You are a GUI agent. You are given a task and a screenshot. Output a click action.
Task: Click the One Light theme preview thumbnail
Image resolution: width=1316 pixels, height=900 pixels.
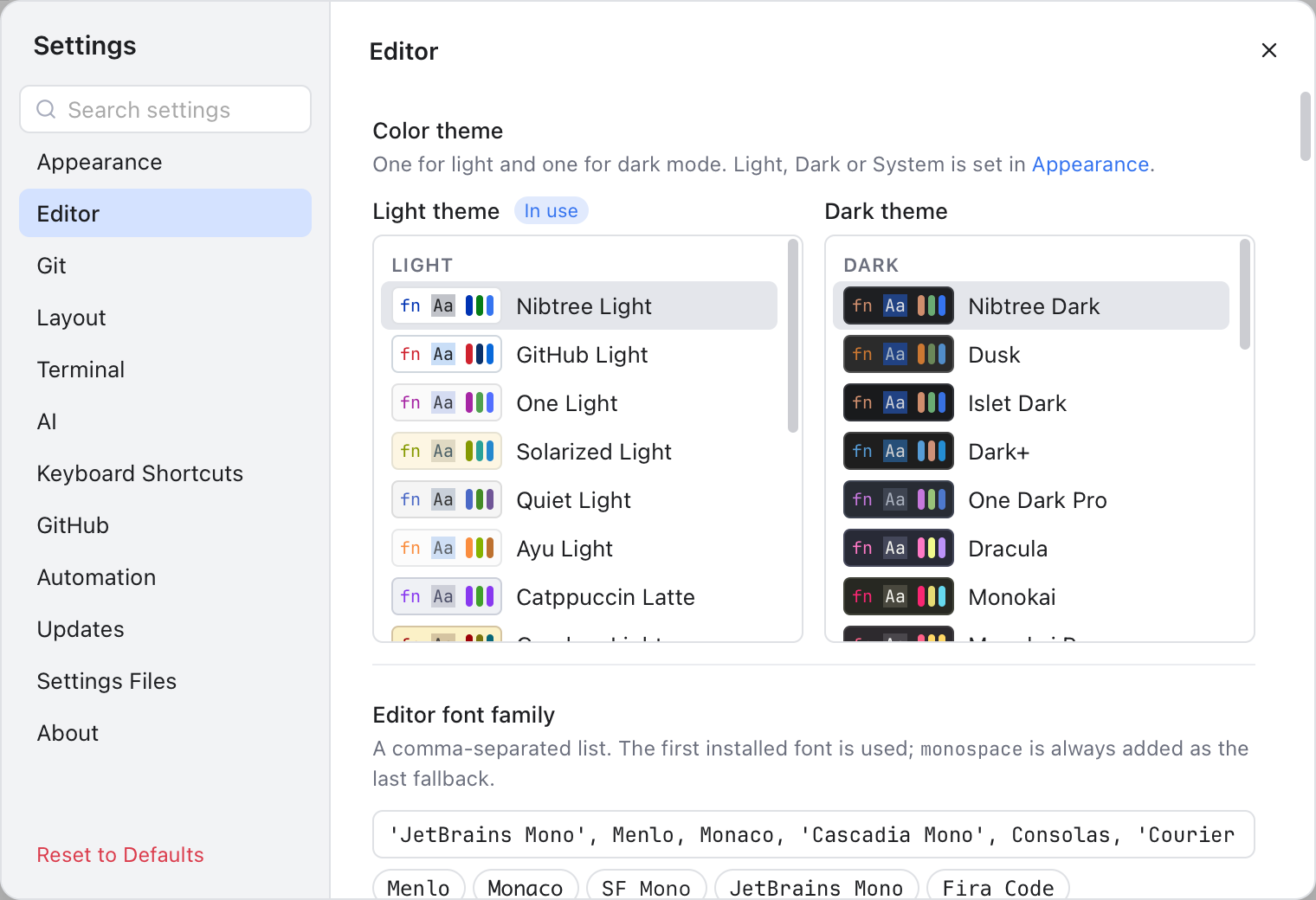click(x=447, y=402)
